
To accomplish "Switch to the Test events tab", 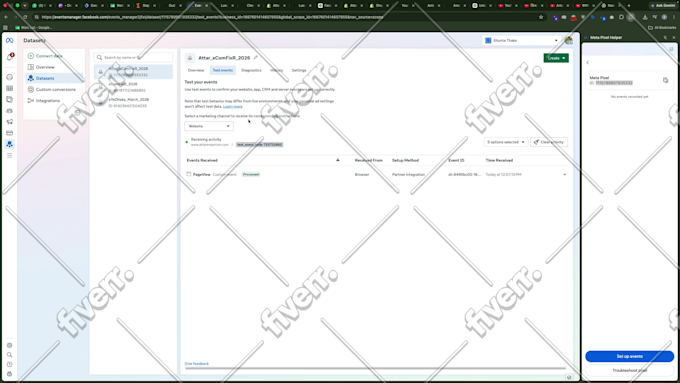I will pyautogui.click(x=222, y=70).
